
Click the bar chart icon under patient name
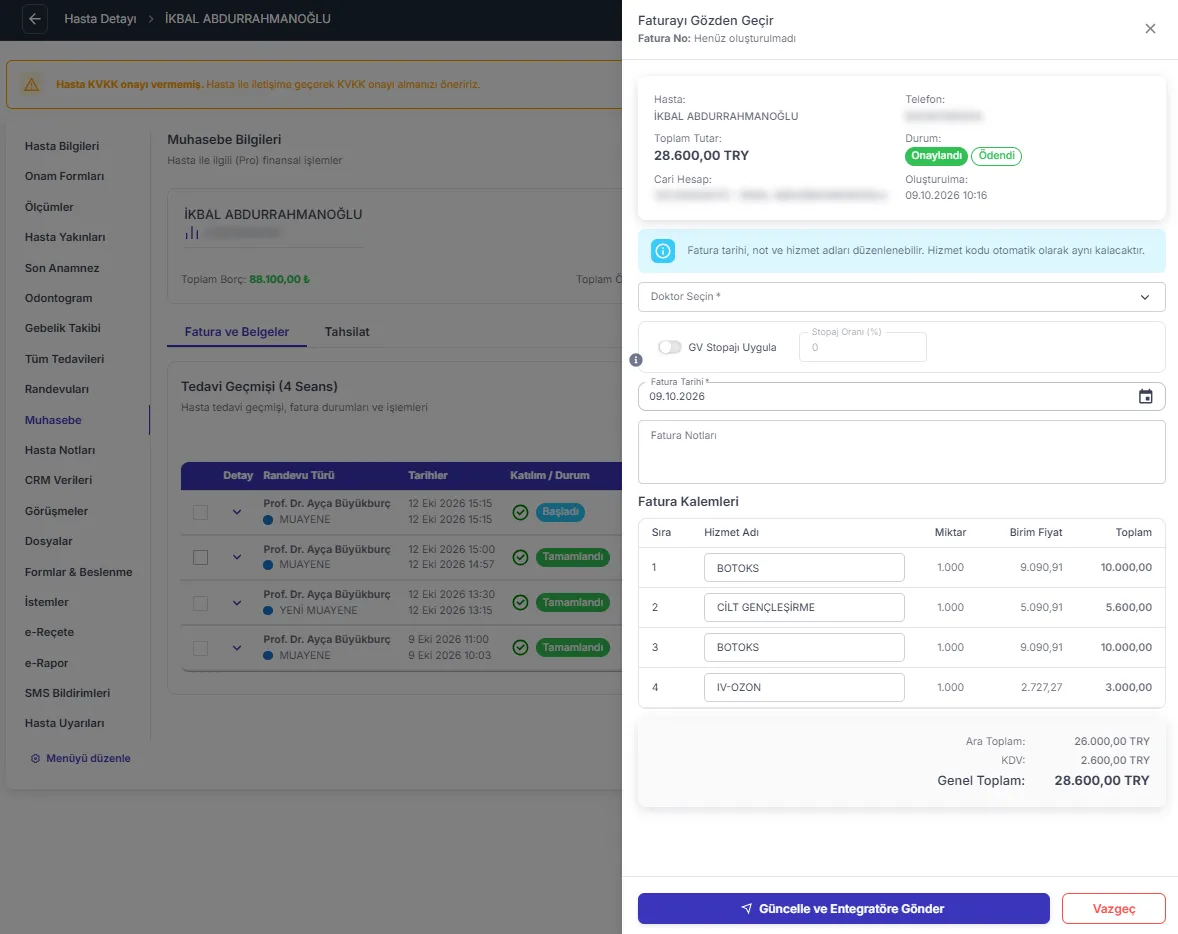pos(192,233)
